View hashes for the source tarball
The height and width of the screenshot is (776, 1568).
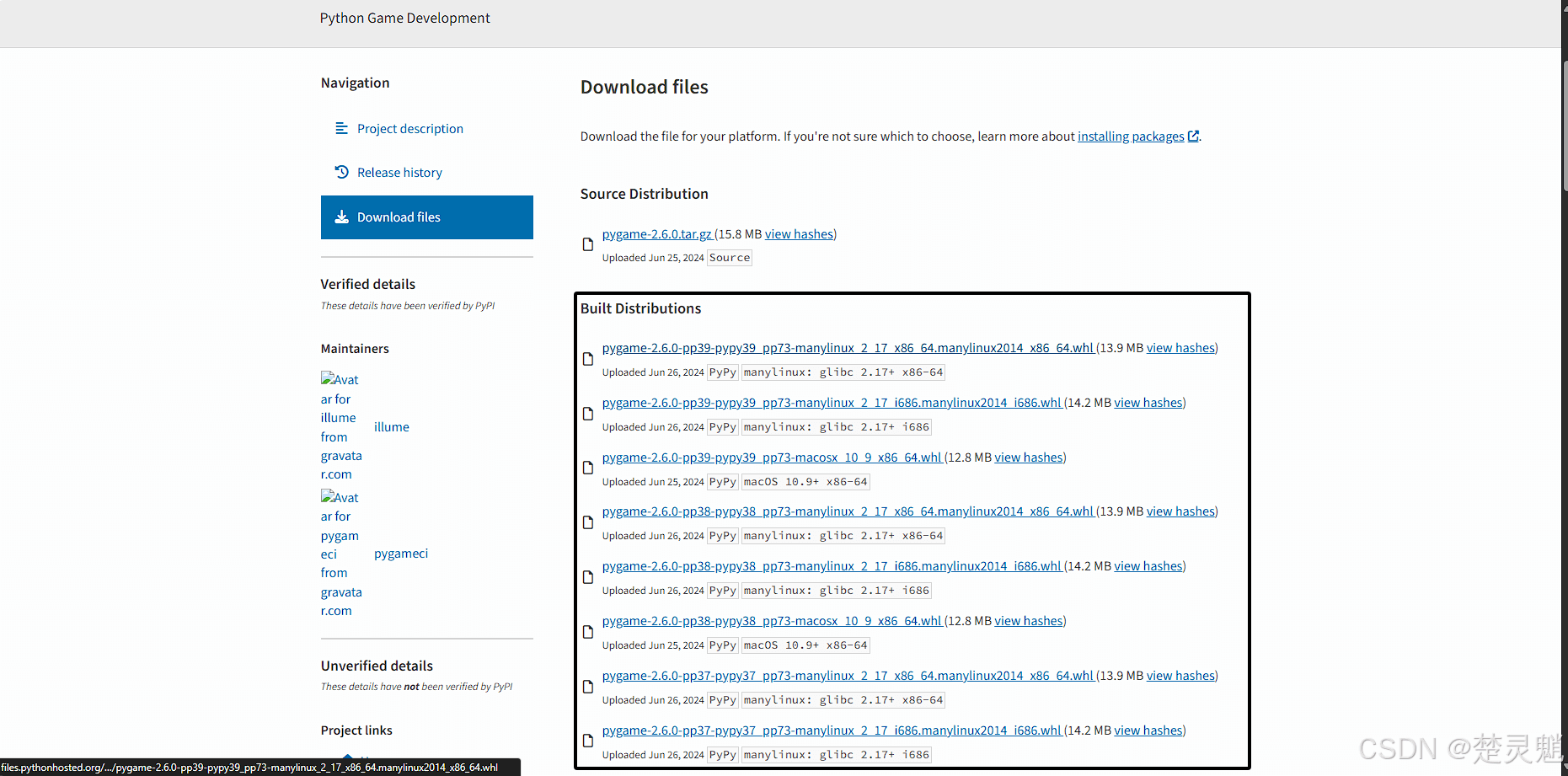tap(799, 234)
